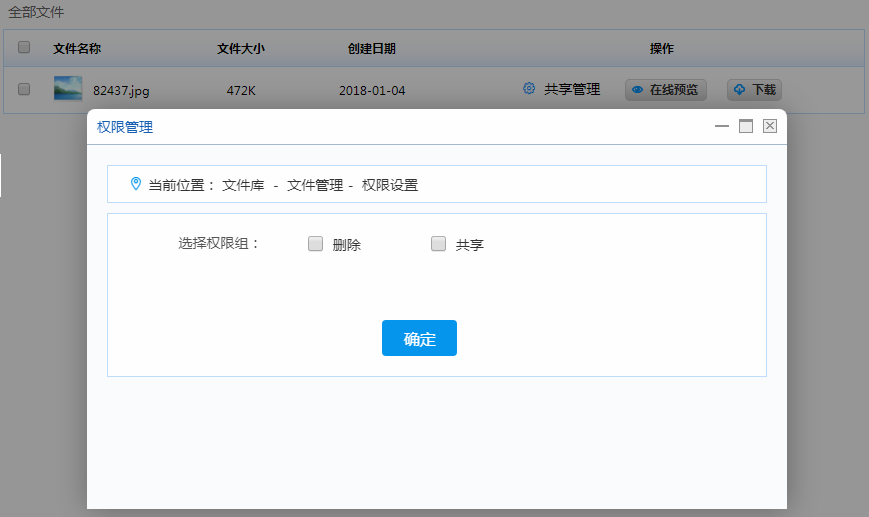Select the checkbox for the 82437.jpg row

pyautogui.click(x=24, y=89)
